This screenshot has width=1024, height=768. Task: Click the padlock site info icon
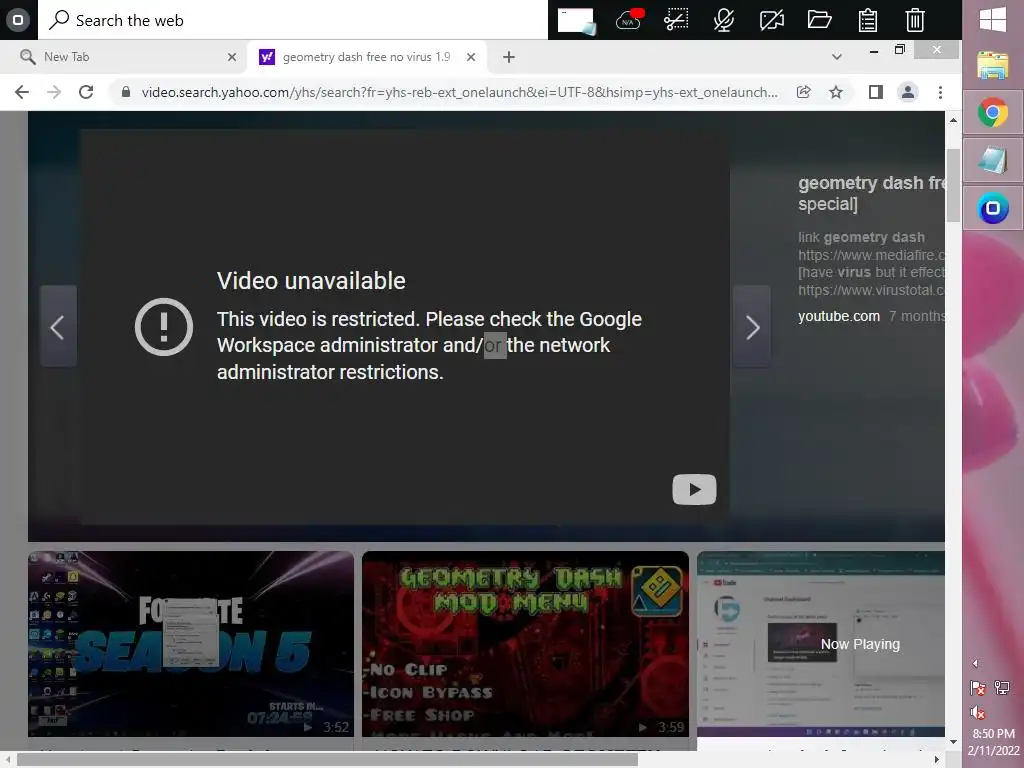126,92
